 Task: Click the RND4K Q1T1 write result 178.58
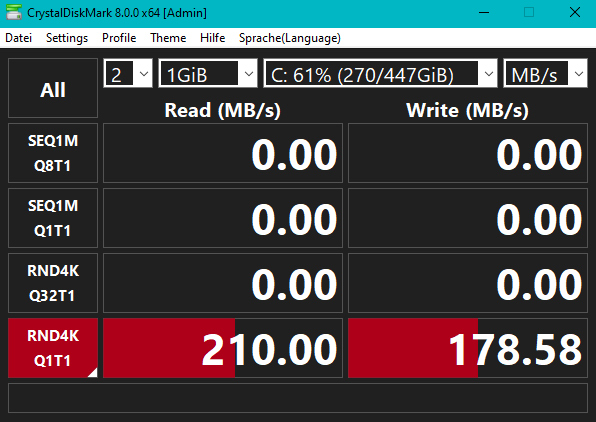click(468, 348)
